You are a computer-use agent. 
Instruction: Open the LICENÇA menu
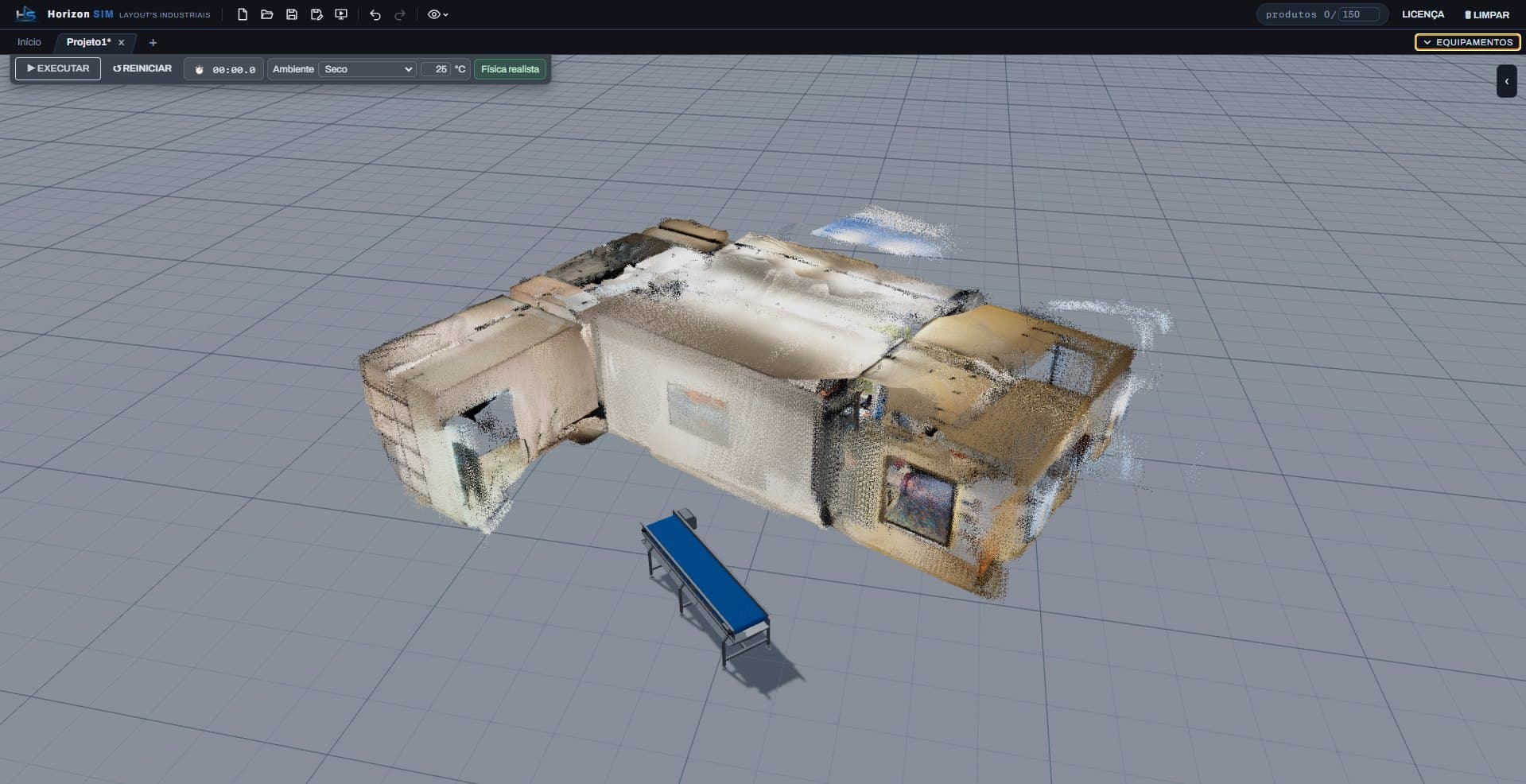click(1423, 14)
